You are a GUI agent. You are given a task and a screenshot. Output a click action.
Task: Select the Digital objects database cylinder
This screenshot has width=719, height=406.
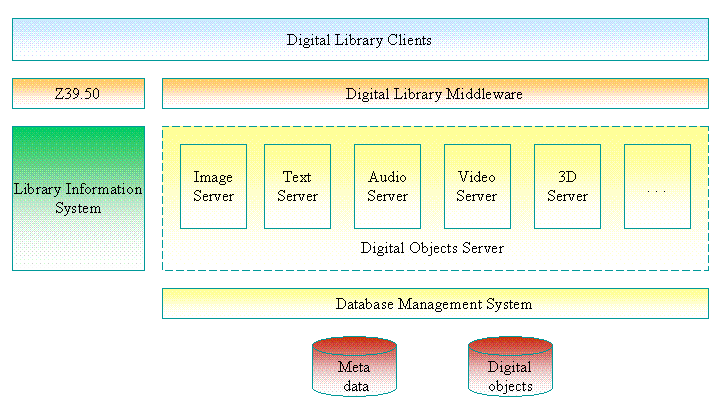point(510,366)
